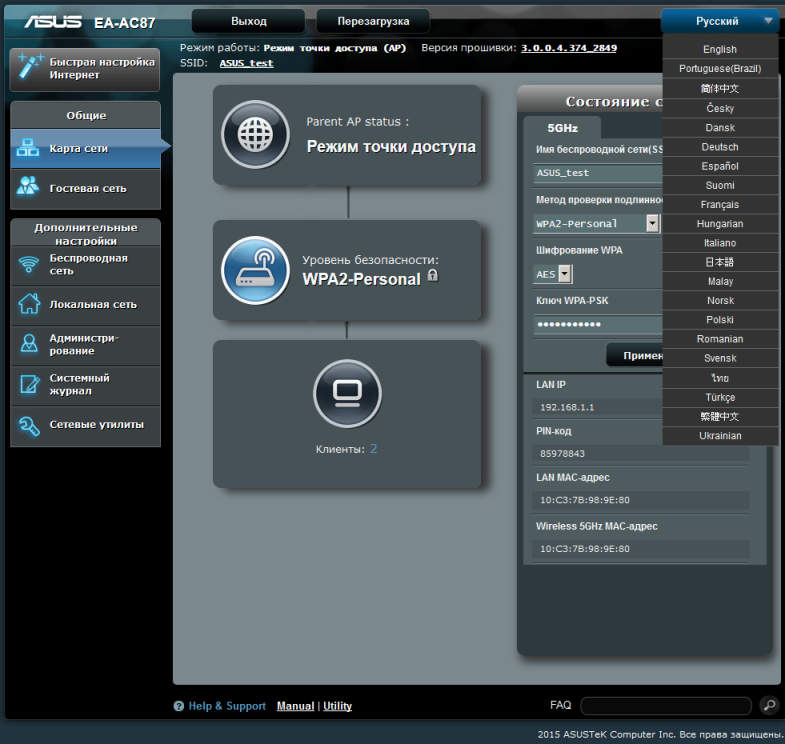Choose Italiano language option

pyautogui.click(x=720, y=243)
